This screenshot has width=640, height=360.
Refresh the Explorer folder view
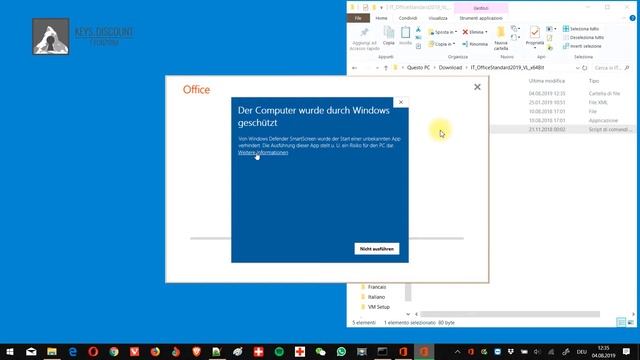click(584, 68)
